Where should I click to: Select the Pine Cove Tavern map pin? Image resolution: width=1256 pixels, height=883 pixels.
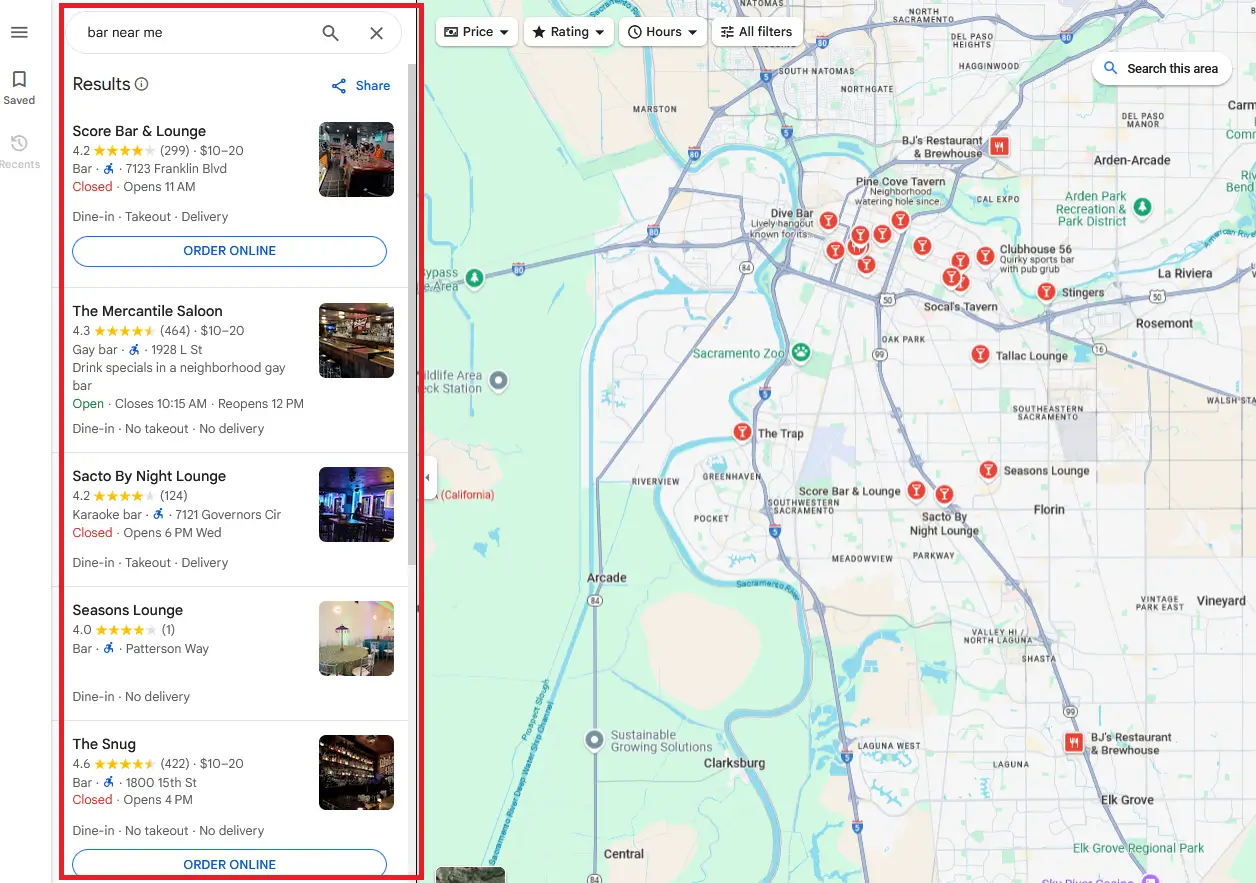pyautogui.click(x=900, y=220)
